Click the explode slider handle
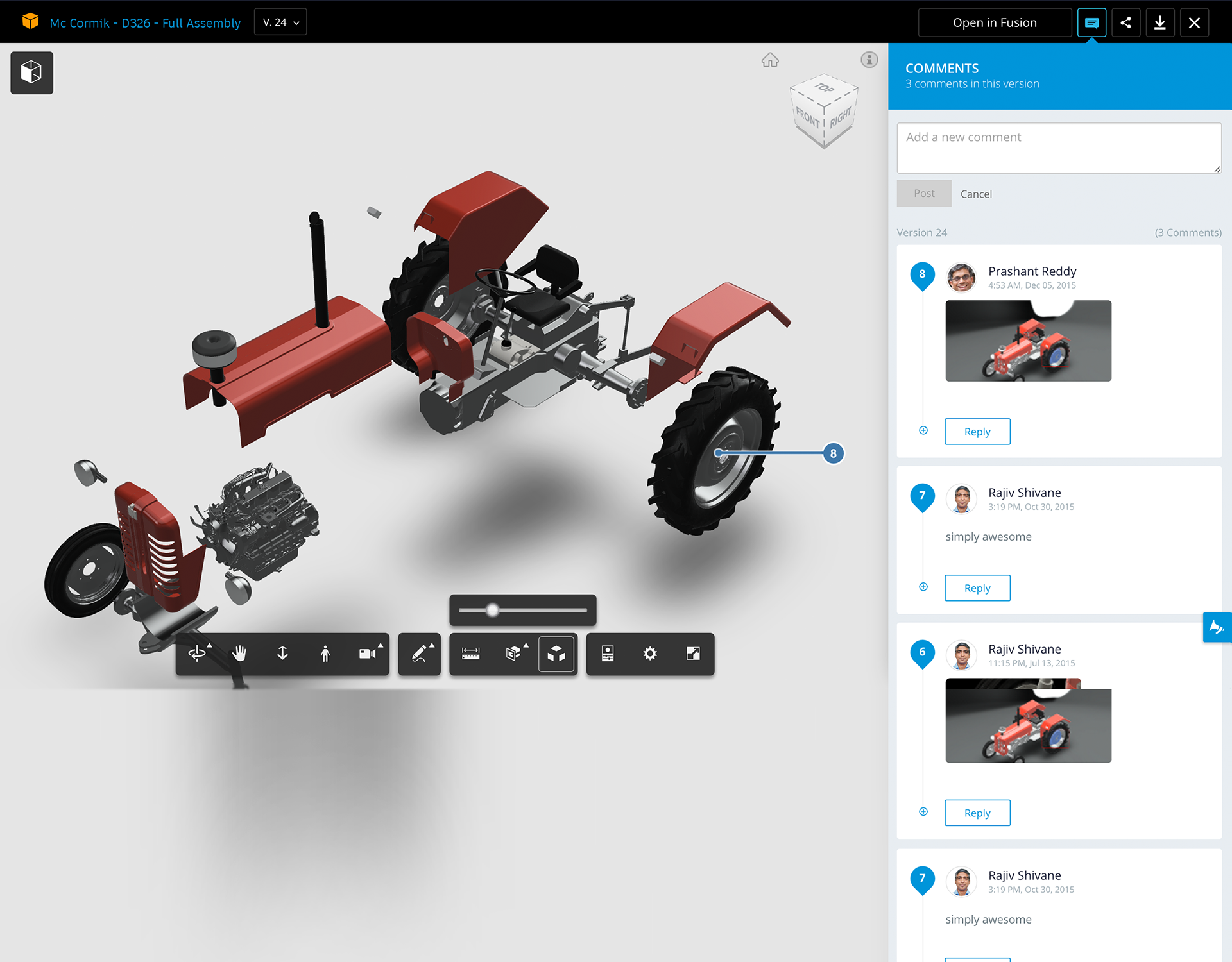This screenshot has width=1232, height=962. coord(492,610)
